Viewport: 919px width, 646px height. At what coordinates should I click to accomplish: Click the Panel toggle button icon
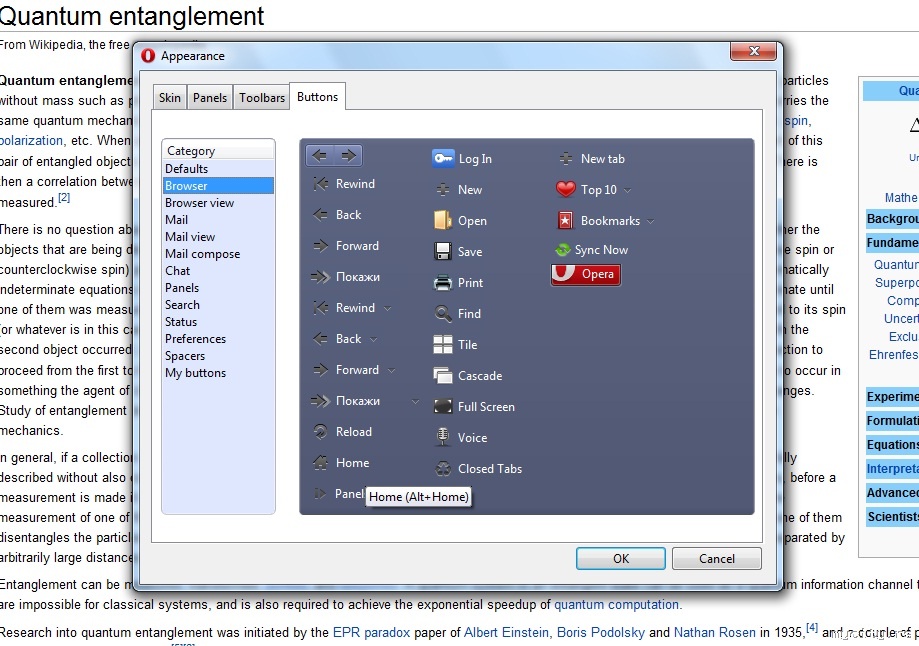coord(320,494)
